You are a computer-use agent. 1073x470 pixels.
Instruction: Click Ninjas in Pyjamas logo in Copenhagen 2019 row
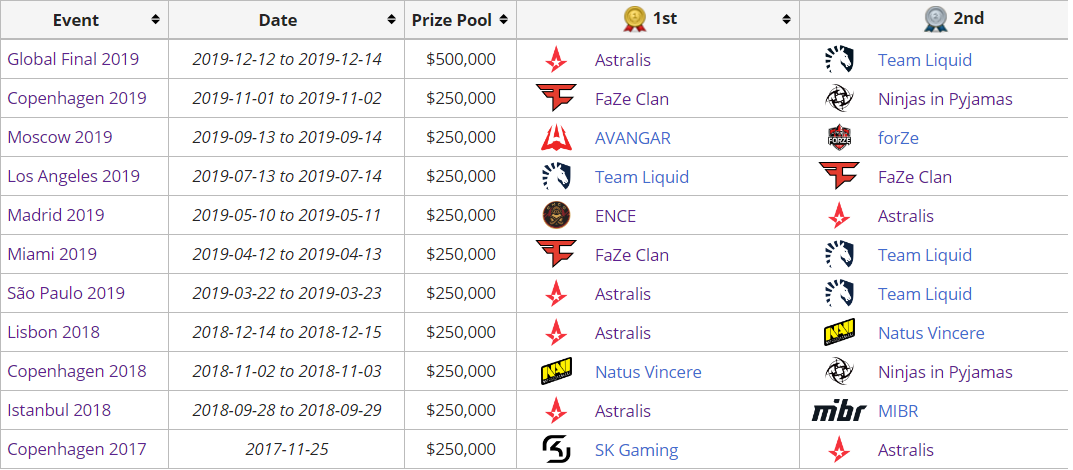tap(839, 99)
